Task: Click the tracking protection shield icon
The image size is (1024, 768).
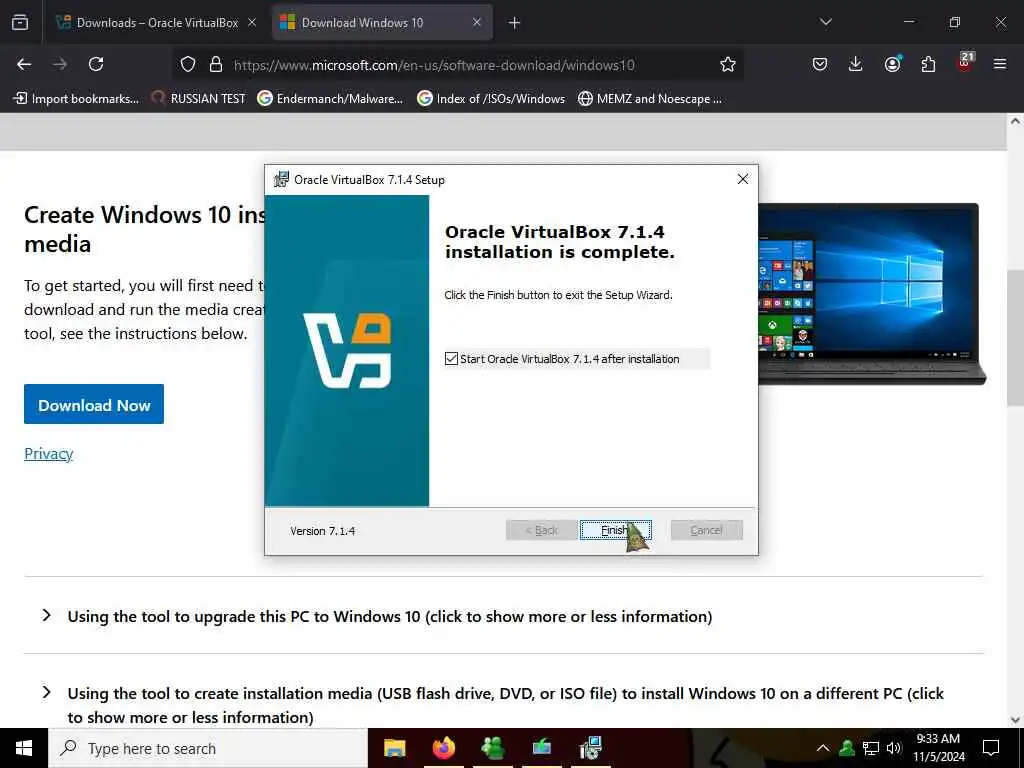Action: click(188, 64)
